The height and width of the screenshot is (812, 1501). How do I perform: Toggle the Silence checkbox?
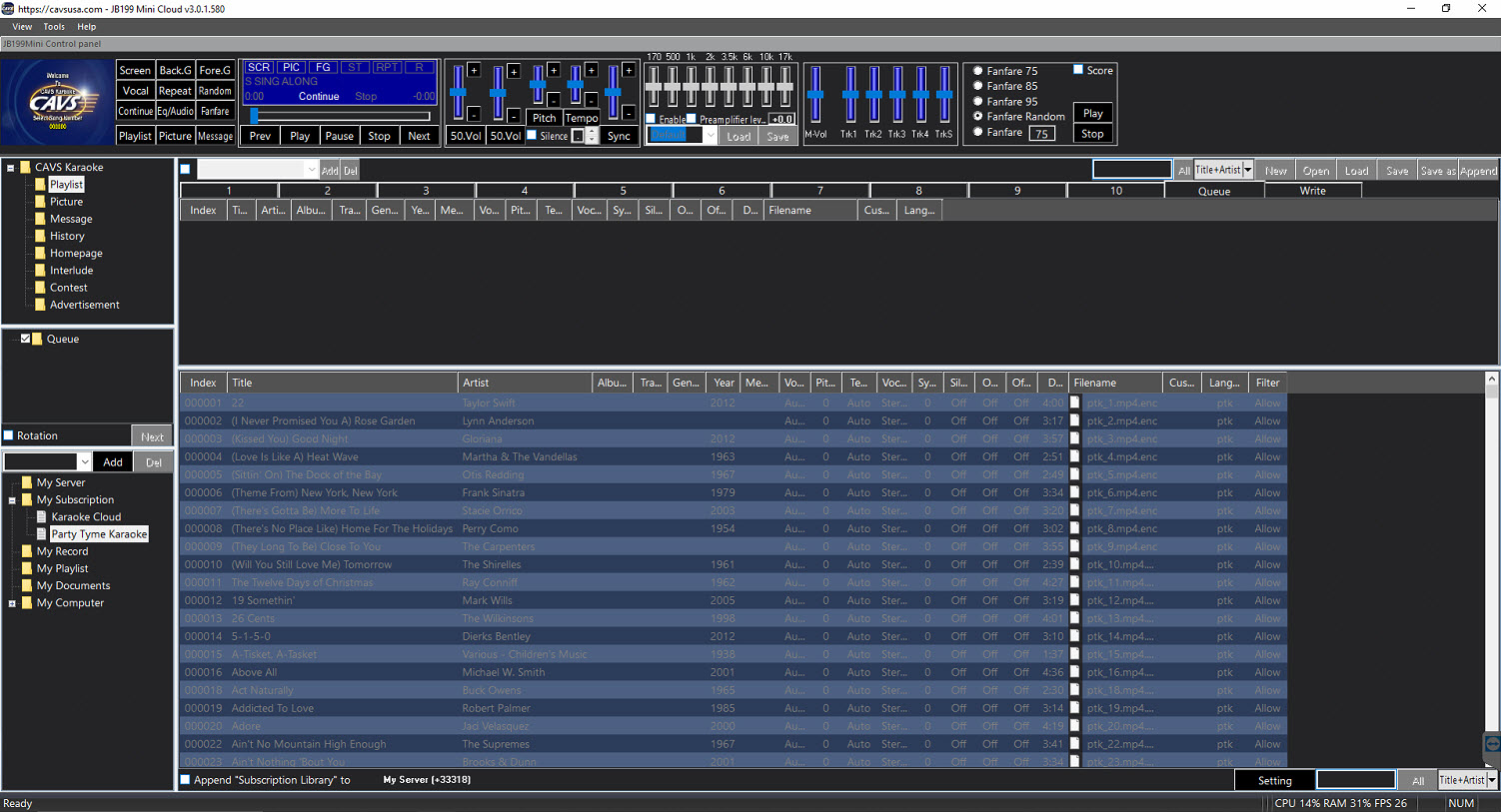532,135
